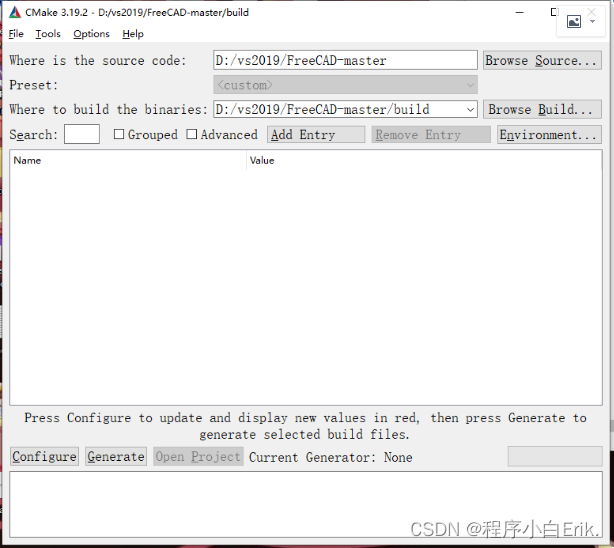This screenshot has height=548, width=614.
Task: Click the Add Entry button
Action: coord(316,135)
